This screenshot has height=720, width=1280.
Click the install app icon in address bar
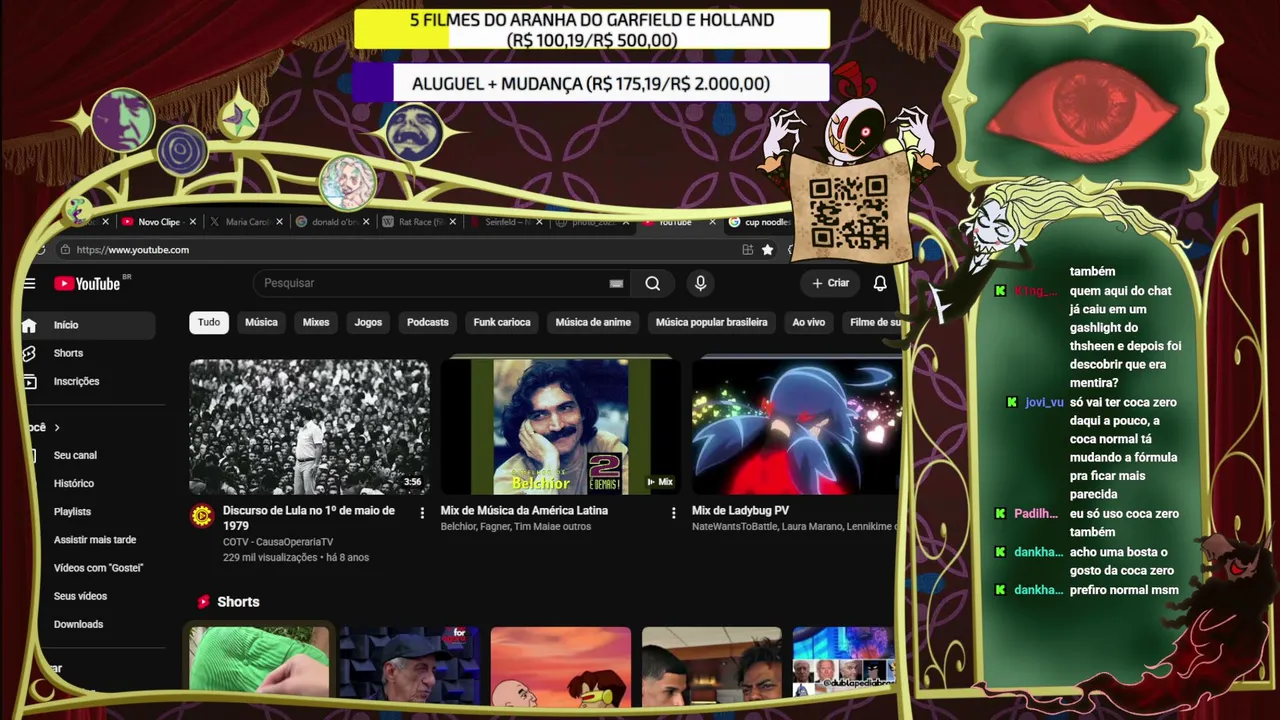pyautogui.click(x=747, y=250)
